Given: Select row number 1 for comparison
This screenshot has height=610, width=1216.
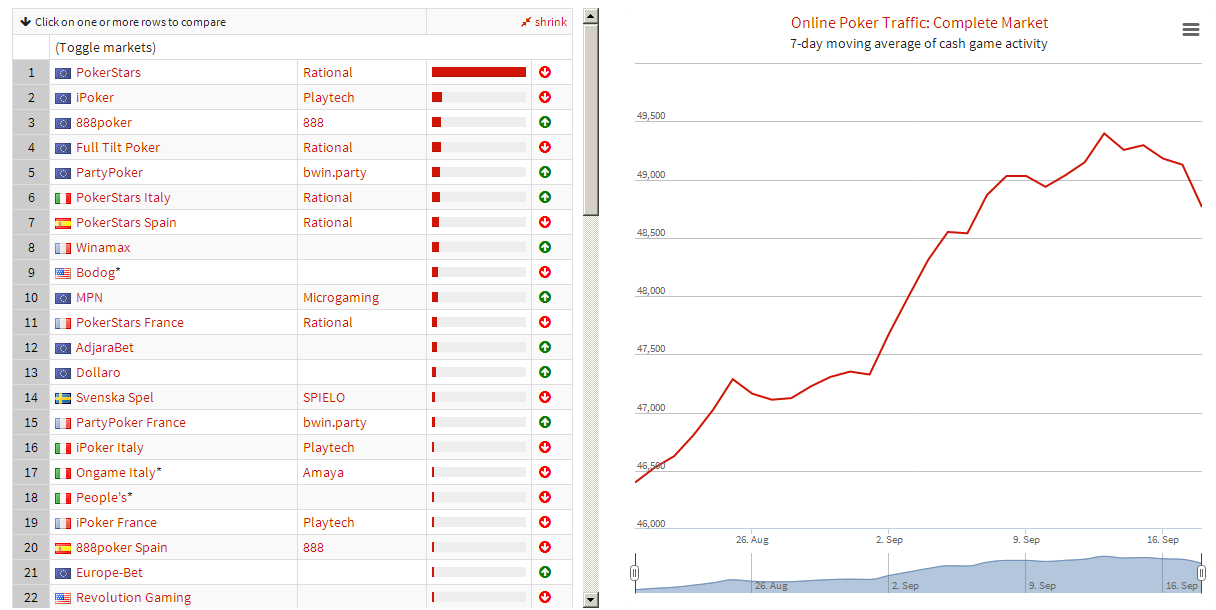Looking at the screenshot, I should click(x=31, y=72).
